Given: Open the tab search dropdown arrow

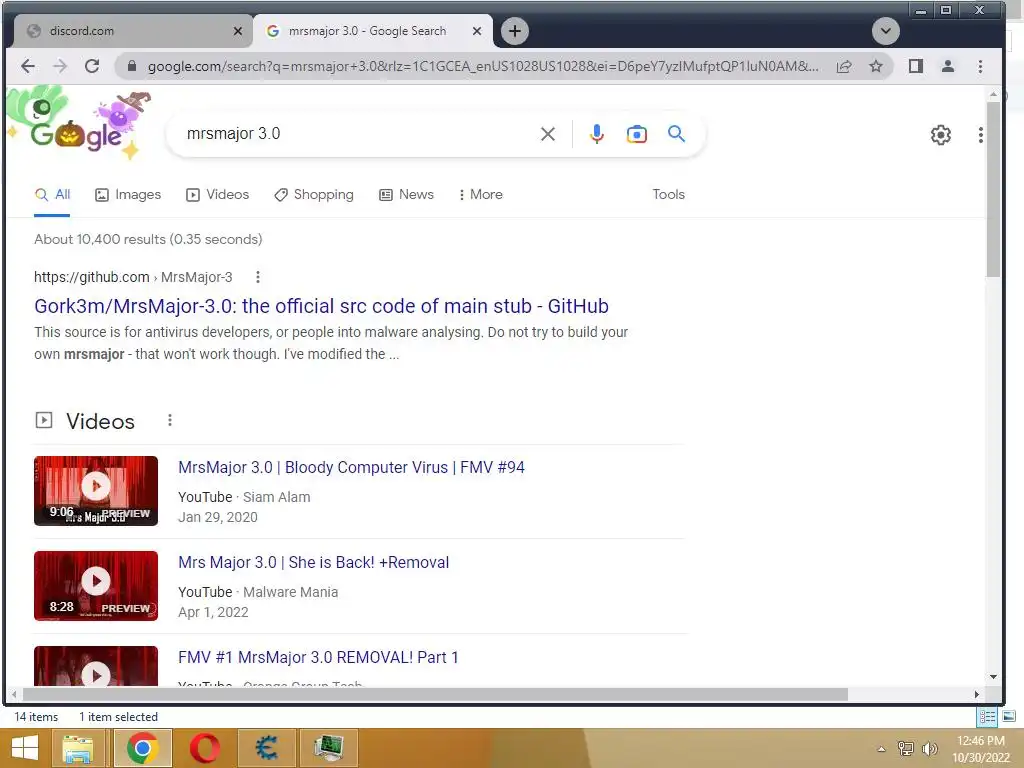Looking at the screenshot, I should point(886,31).
